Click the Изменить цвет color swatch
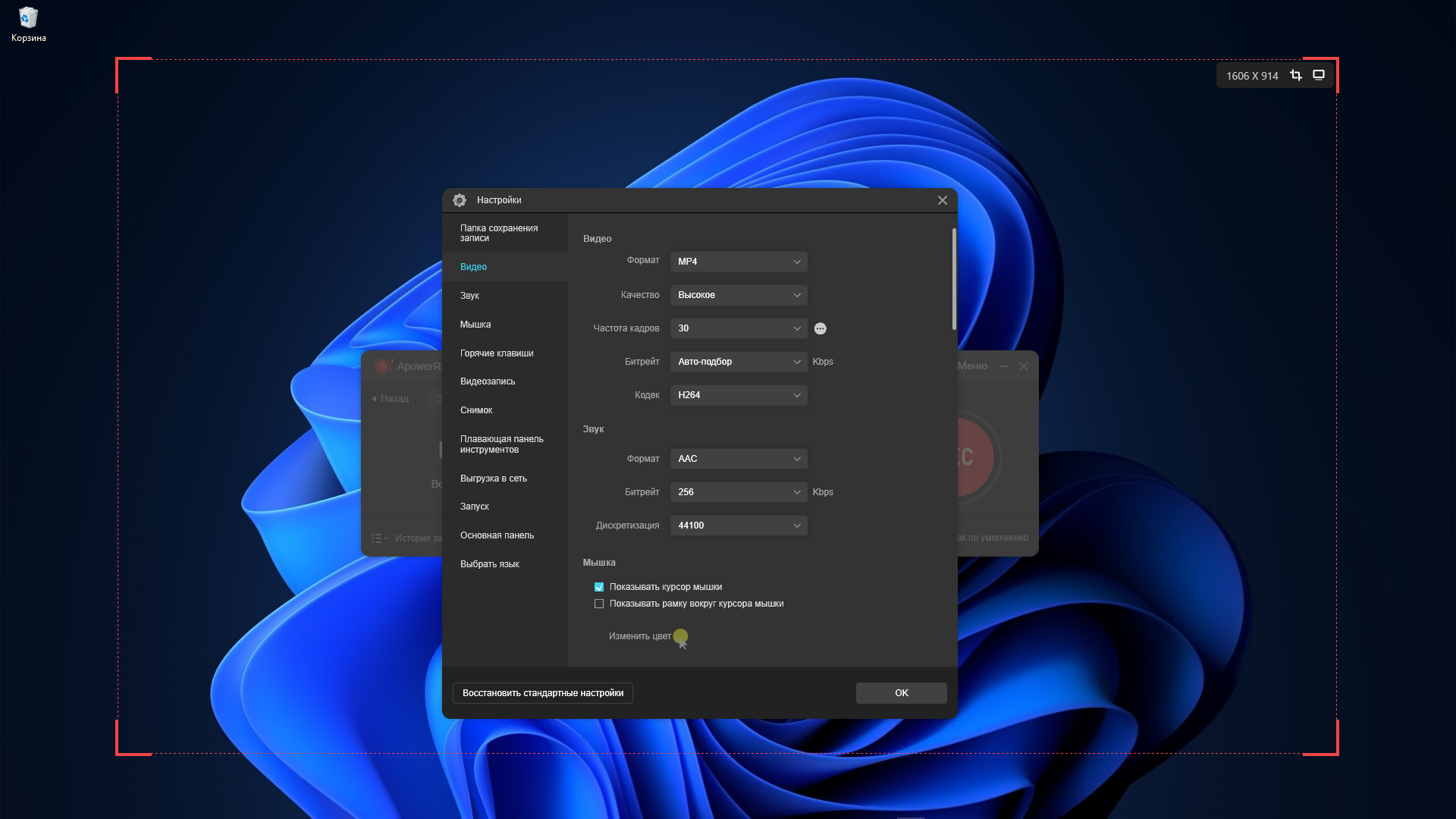Screen dimensions: 1456x819 pos(680,636)
